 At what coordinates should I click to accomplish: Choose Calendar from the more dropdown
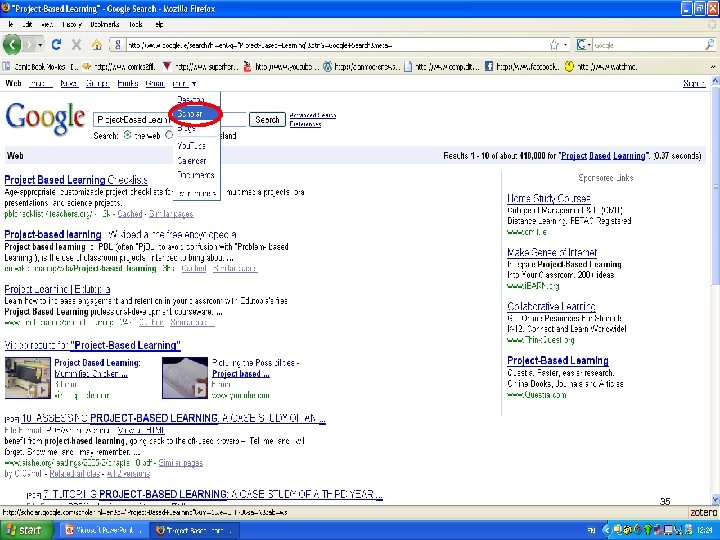coord(191,161)
